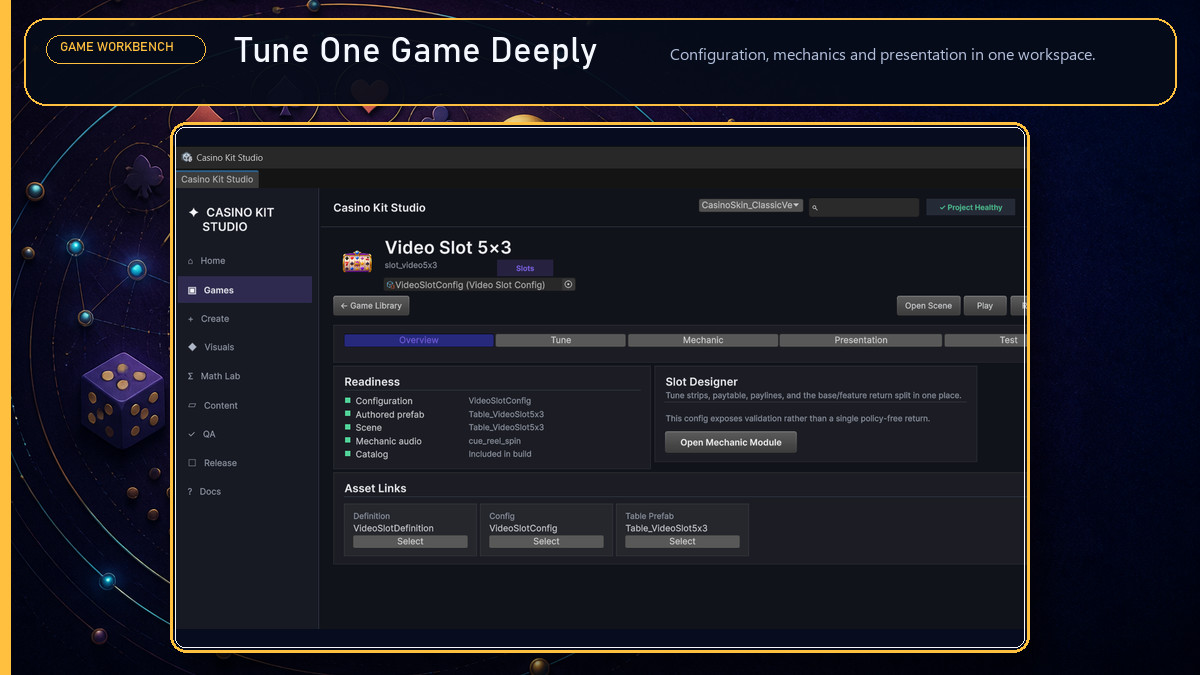Switch to the Overview tab
The height and width of the screenshot is (675, 1200).
coord(419,340)
